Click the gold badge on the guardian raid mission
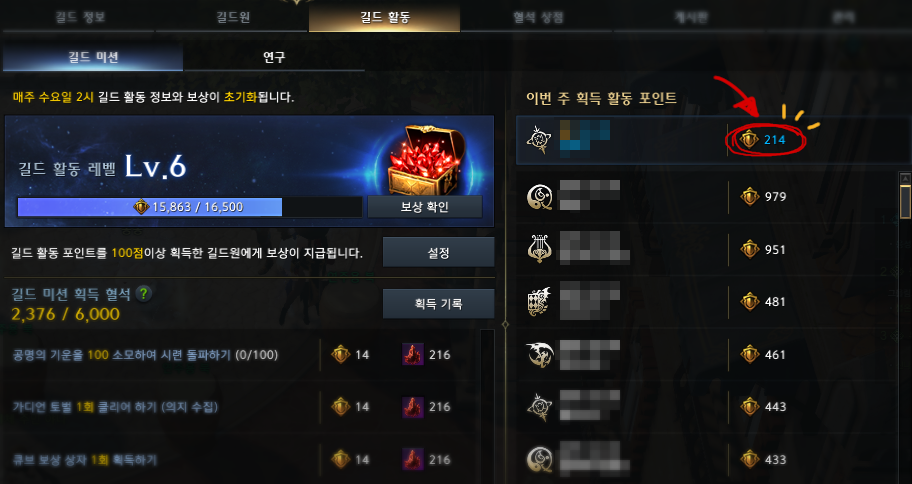Image resolution: width=912 pixels, height=484 pixels. coord(341,407)
